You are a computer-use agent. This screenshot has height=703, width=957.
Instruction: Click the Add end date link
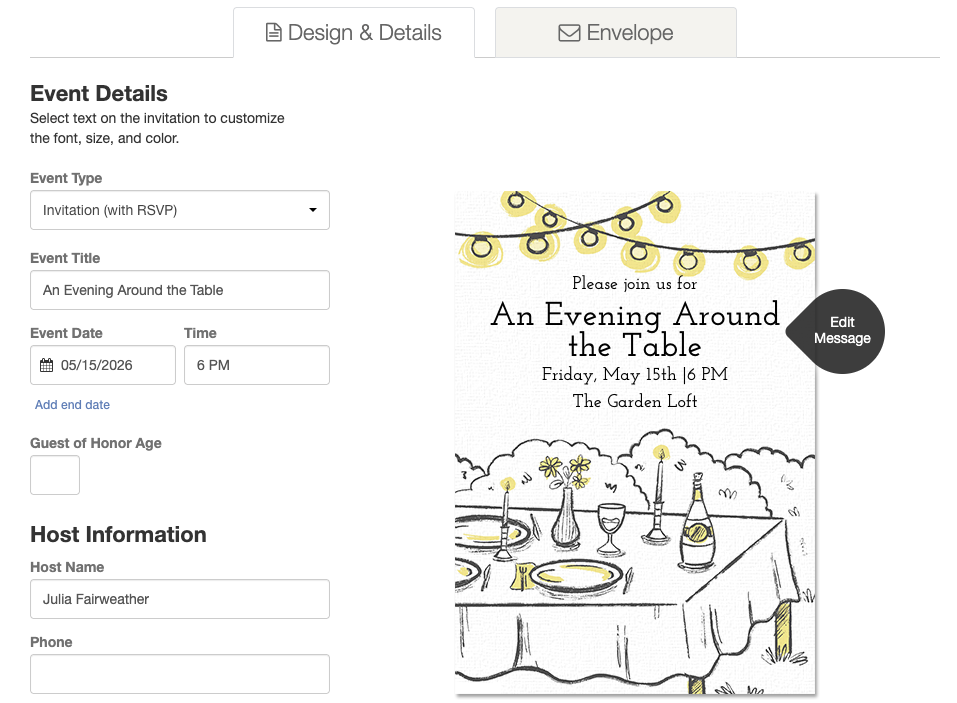coord(72,405)
